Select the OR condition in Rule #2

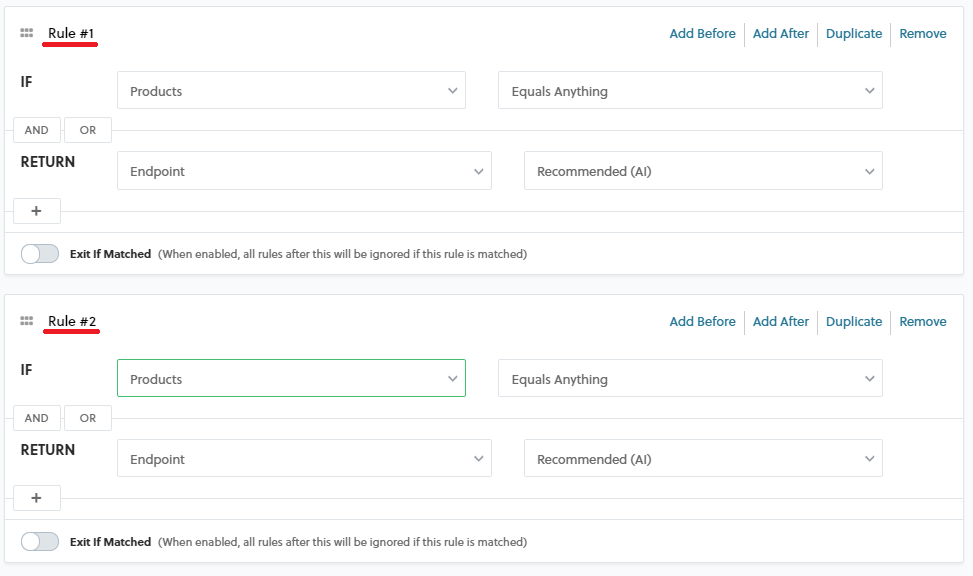(x=87, y=417)
